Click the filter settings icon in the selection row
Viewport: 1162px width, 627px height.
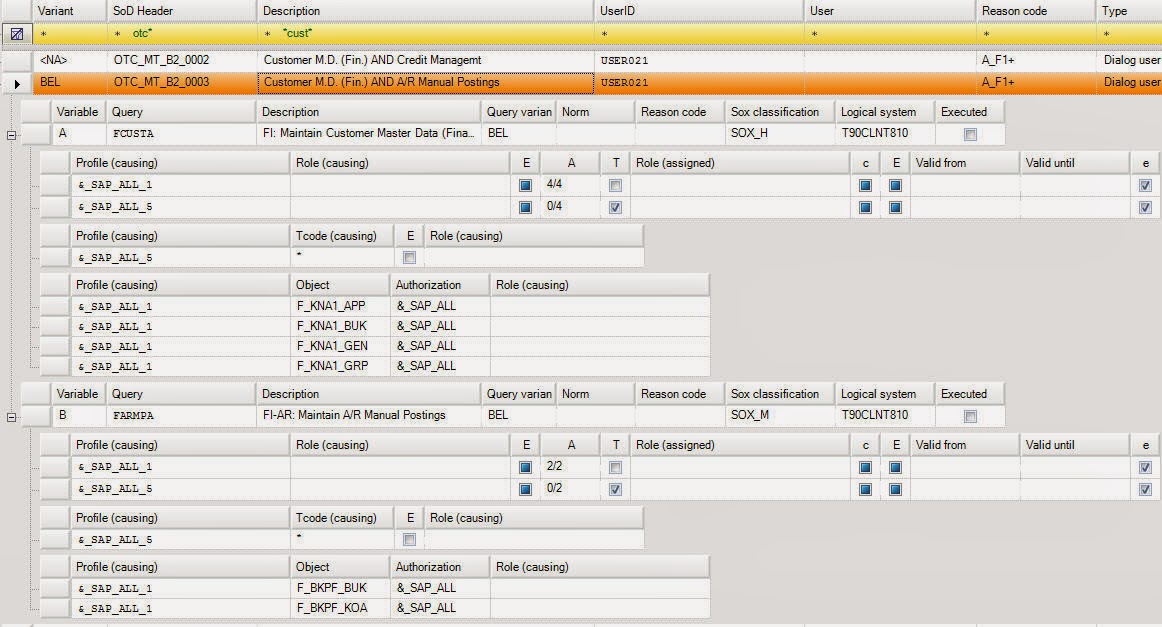(16, 33)
